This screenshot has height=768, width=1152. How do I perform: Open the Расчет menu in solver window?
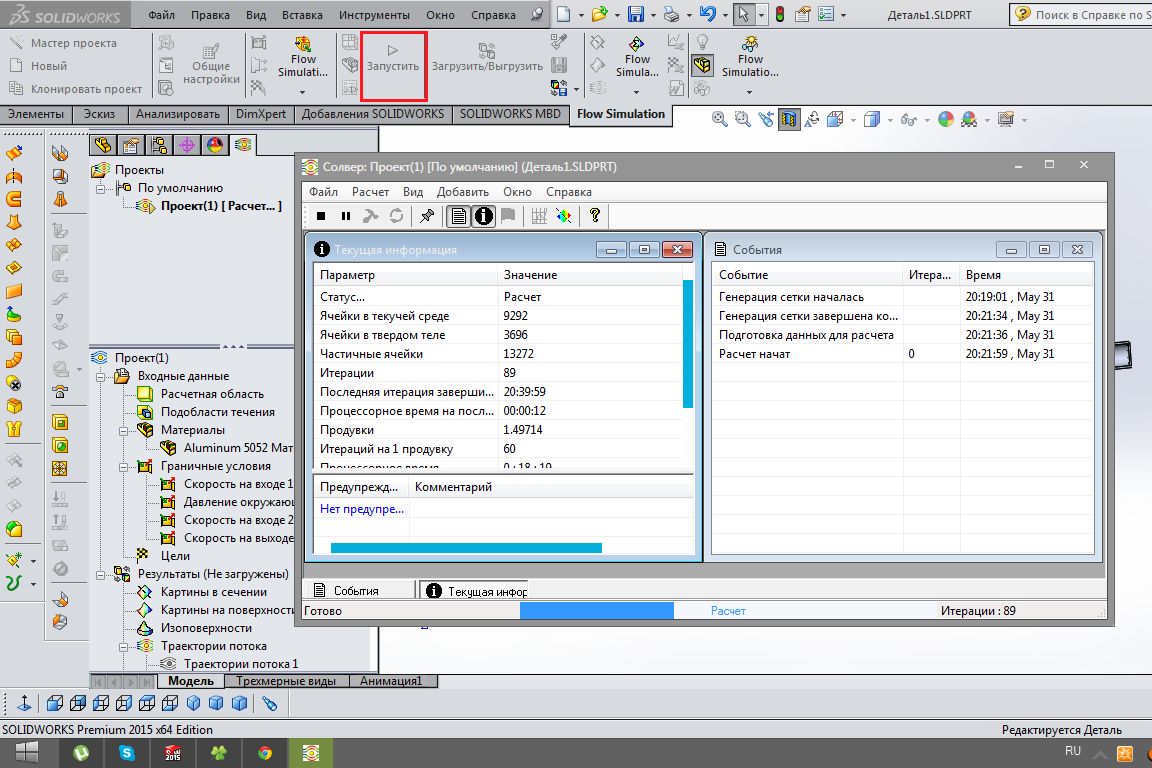pos(370,192)
